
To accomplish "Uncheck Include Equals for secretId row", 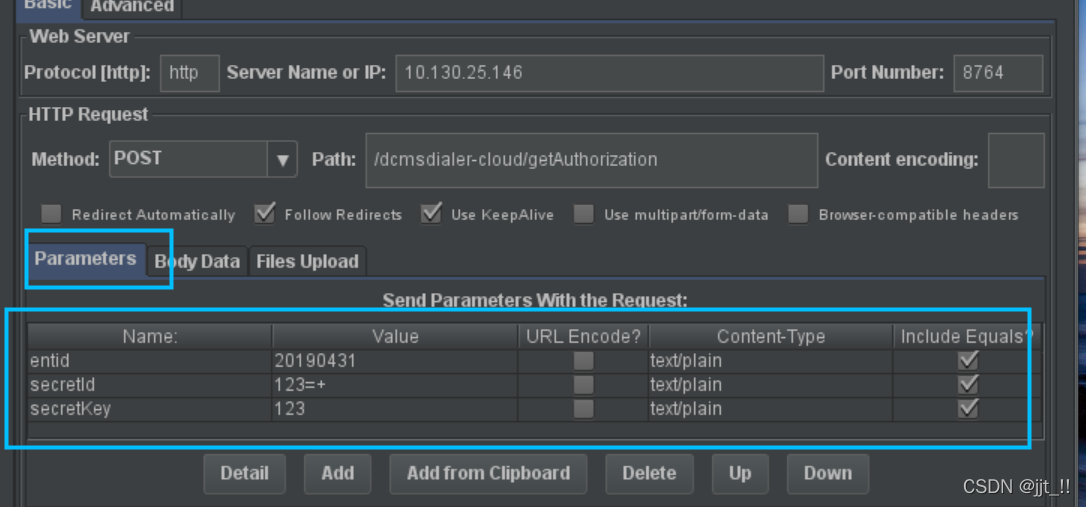I will 968,384.
